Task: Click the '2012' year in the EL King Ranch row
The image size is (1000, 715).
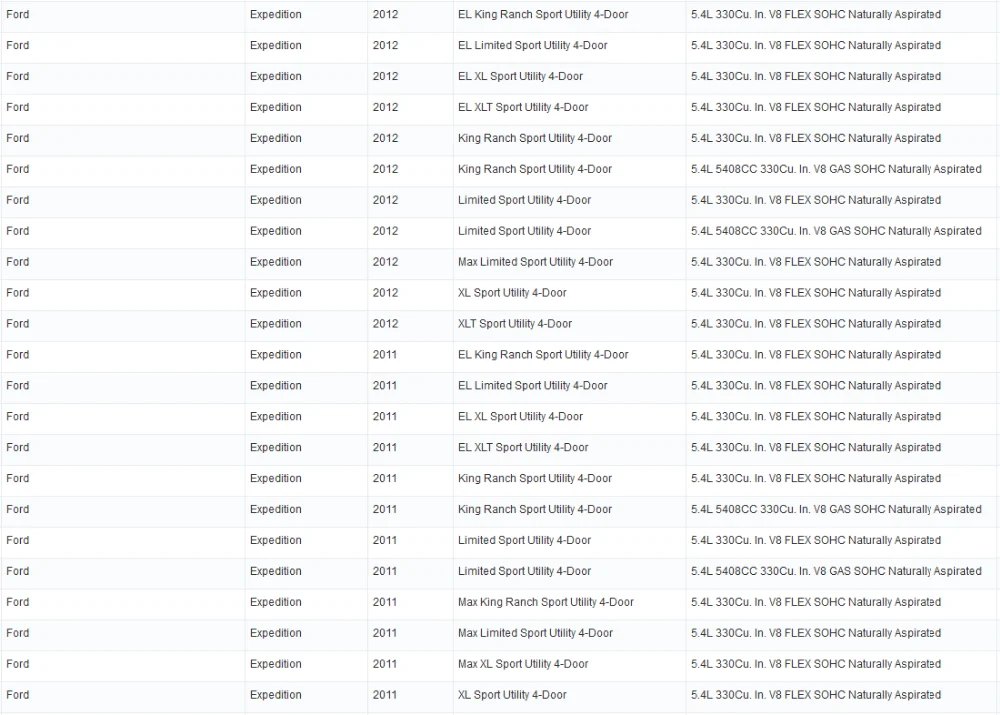Action: 385,15
